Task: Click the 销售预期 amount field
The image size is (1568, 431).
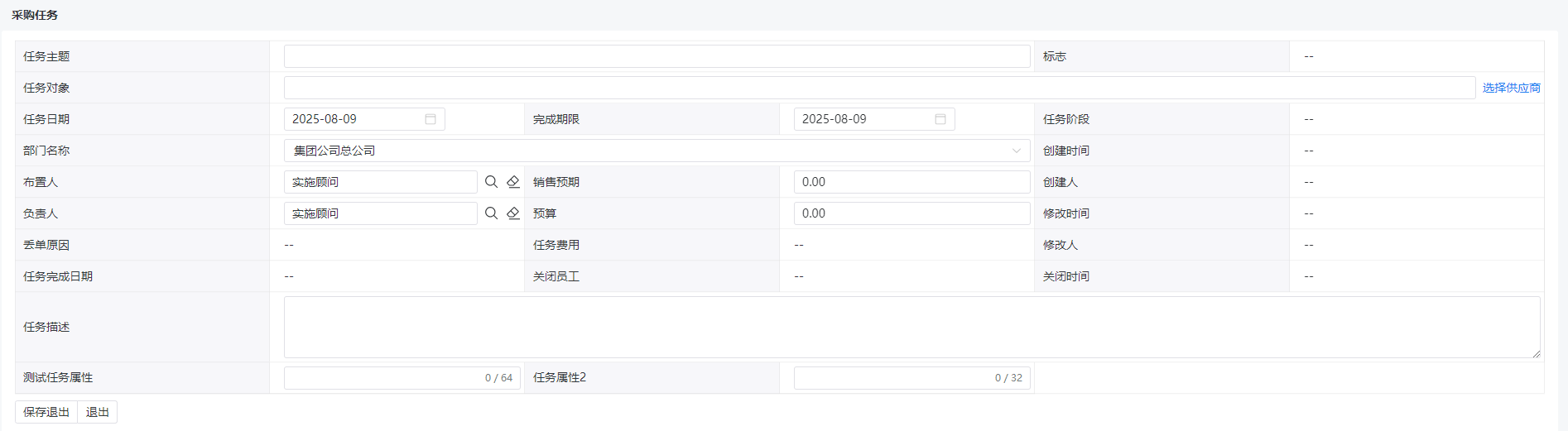Action: [x=912, y=182]
